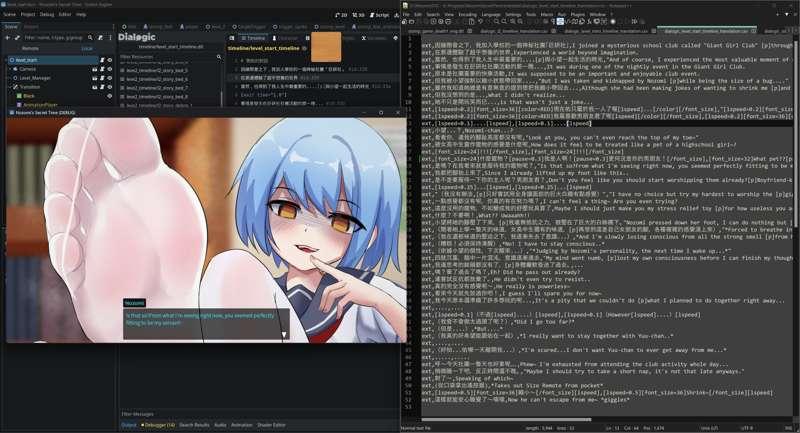The height and width of the screenshot is (433, 800).
Task: Open the Shader Editor bottom panel
Action: (x=271, y=425)
